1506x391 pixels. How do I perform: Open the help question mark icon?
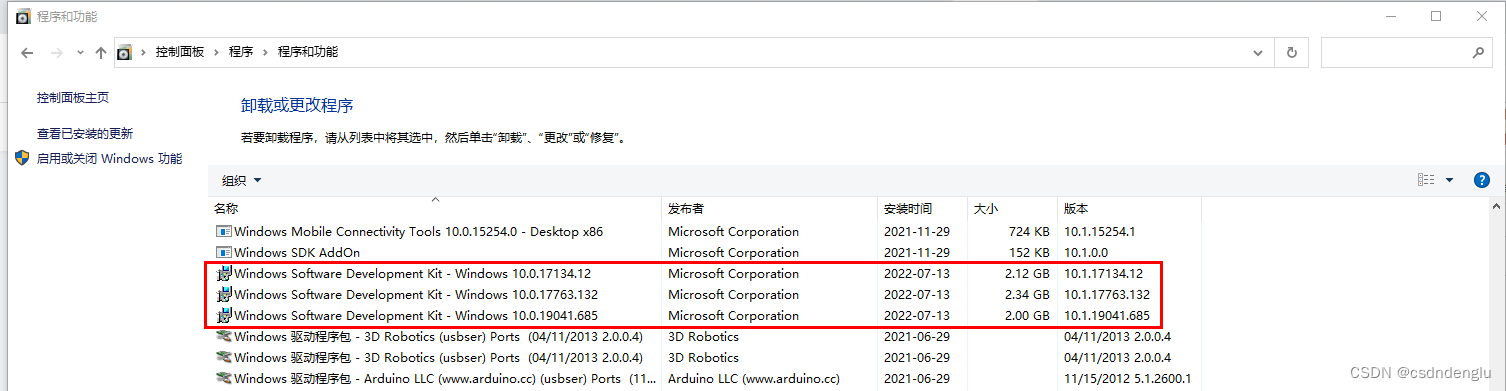point(1482,180)
